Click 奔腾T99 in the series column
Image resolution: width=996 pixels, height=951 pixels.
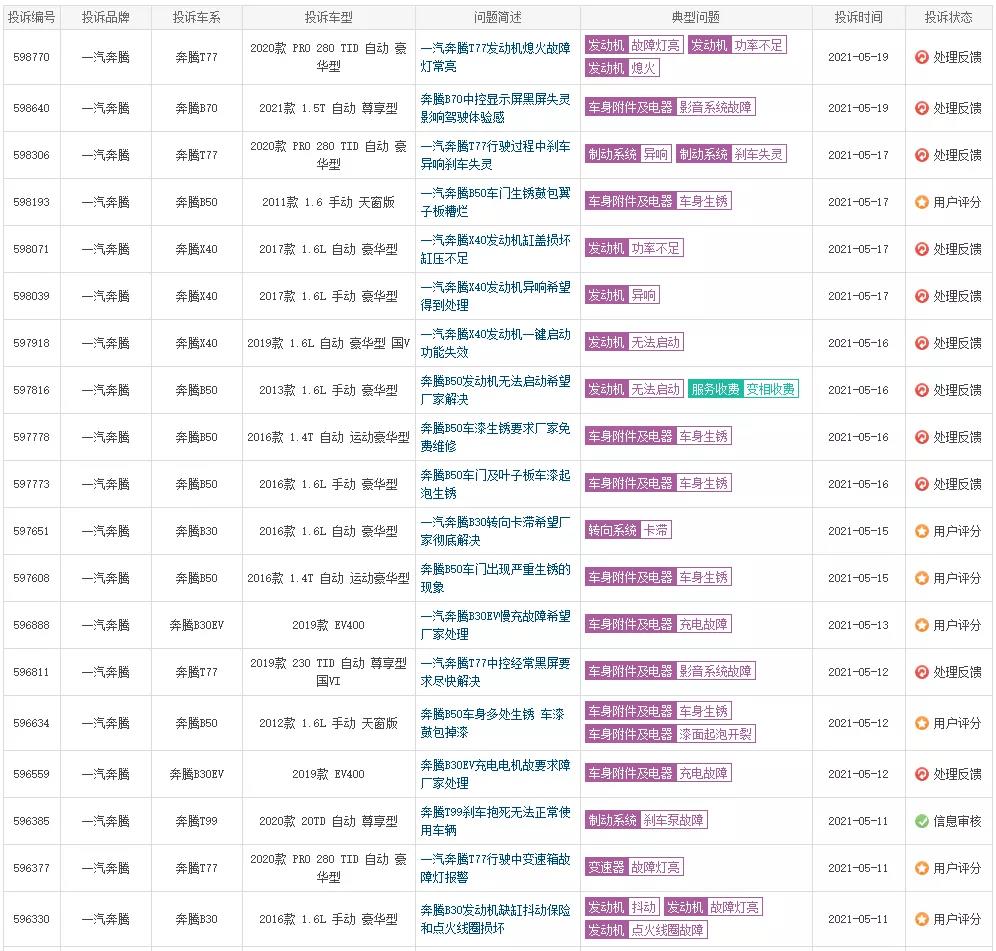196,821
